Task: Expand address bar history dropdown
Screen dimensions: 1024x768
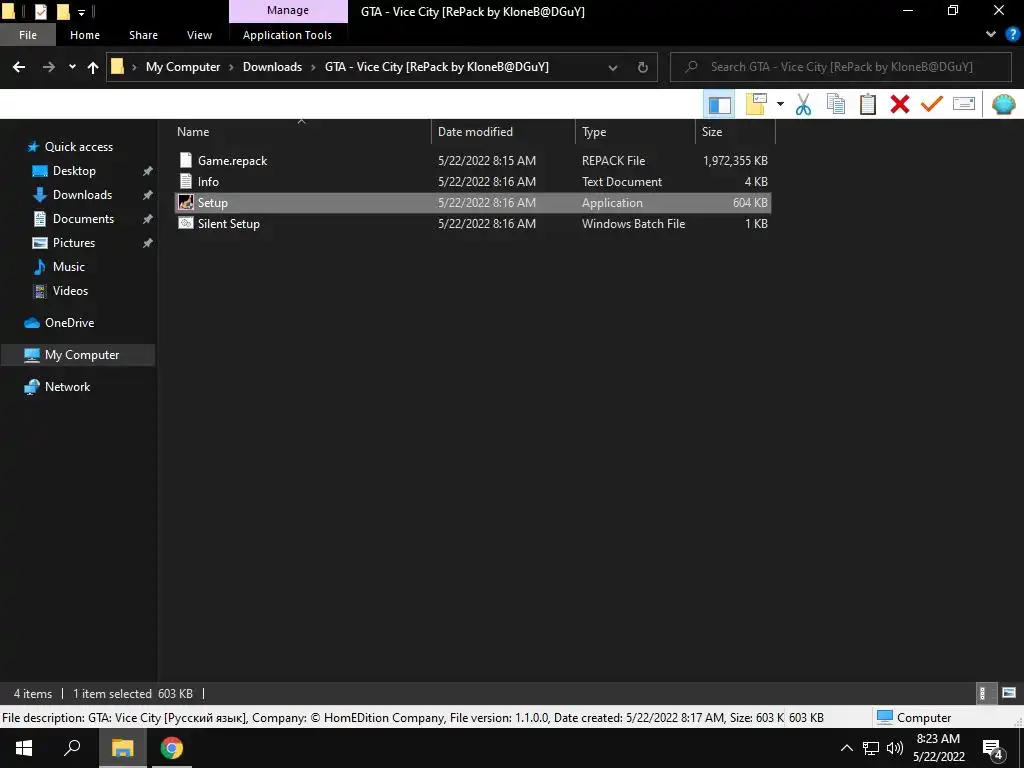Action: pyautogui.click(x=613, y=67)
